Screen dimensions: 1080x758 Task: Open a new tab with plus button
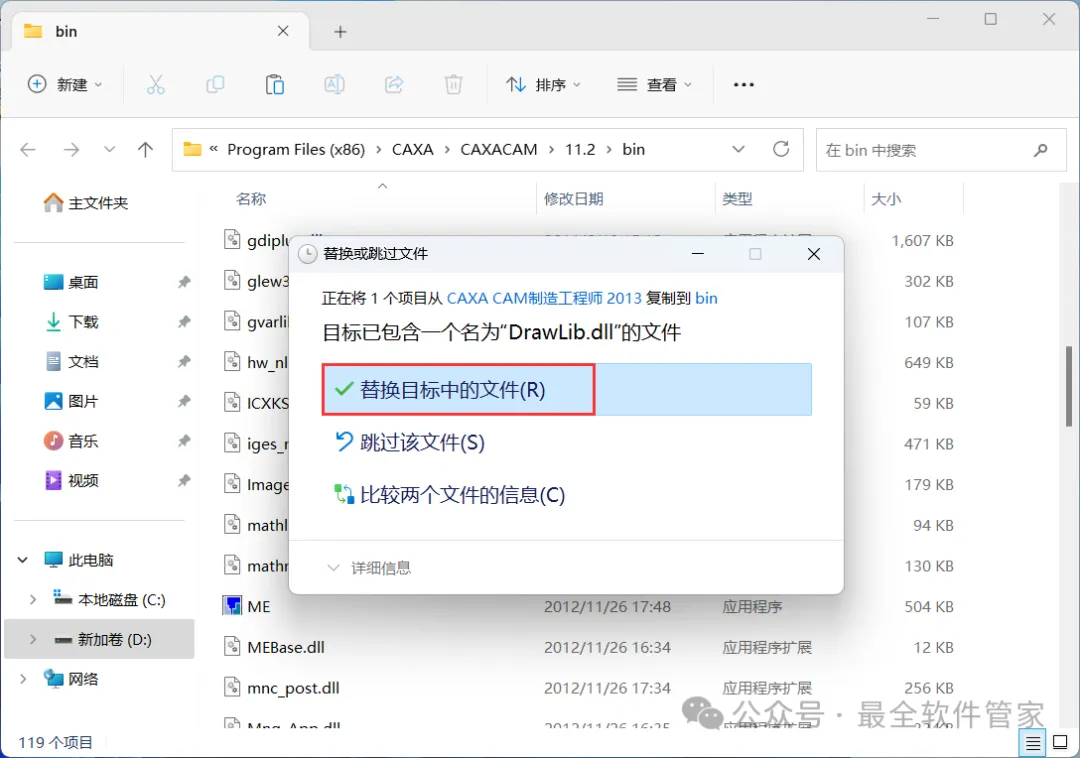(340, 32)
